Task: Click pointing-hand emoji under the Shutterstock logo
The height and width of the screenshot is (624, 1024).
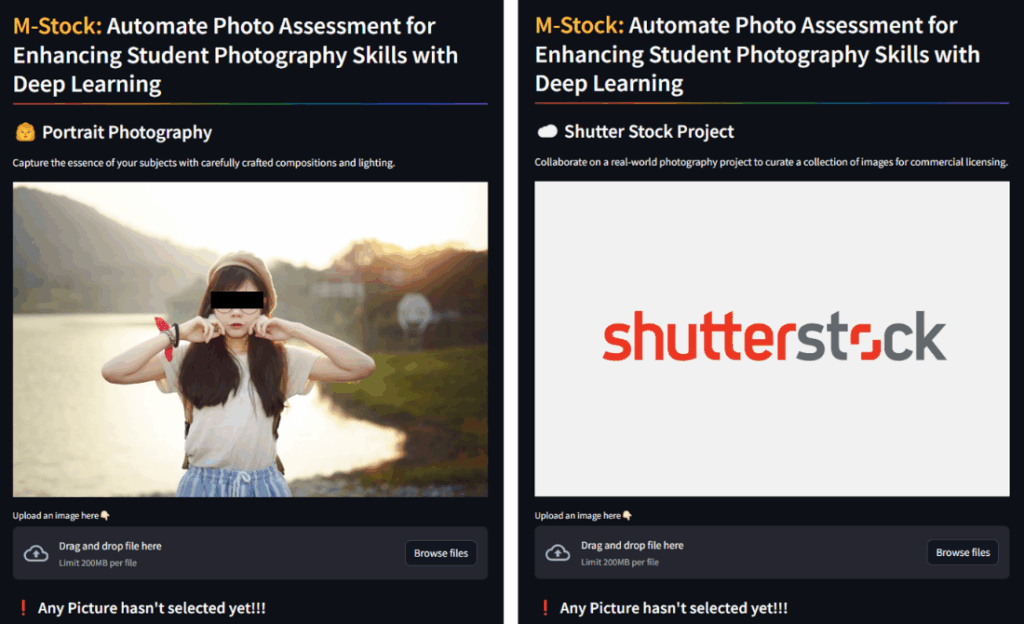Action: pos(627,516)
